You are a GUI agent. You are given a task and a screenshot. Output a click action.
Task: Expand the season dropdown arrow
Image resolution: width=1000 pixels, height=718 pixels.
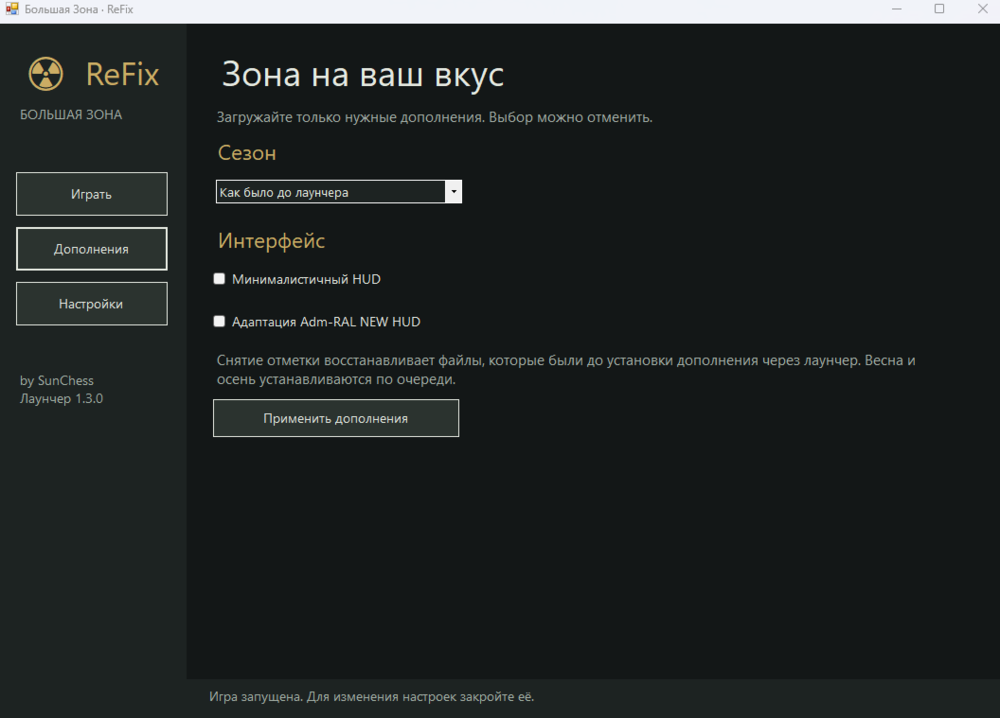(x=453, y=192)
